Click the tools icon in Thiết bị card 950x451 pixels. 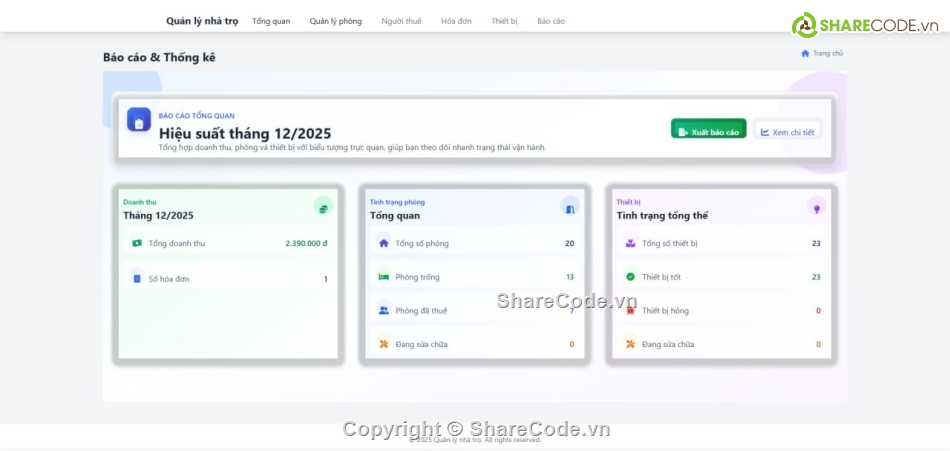coord(630,344)
